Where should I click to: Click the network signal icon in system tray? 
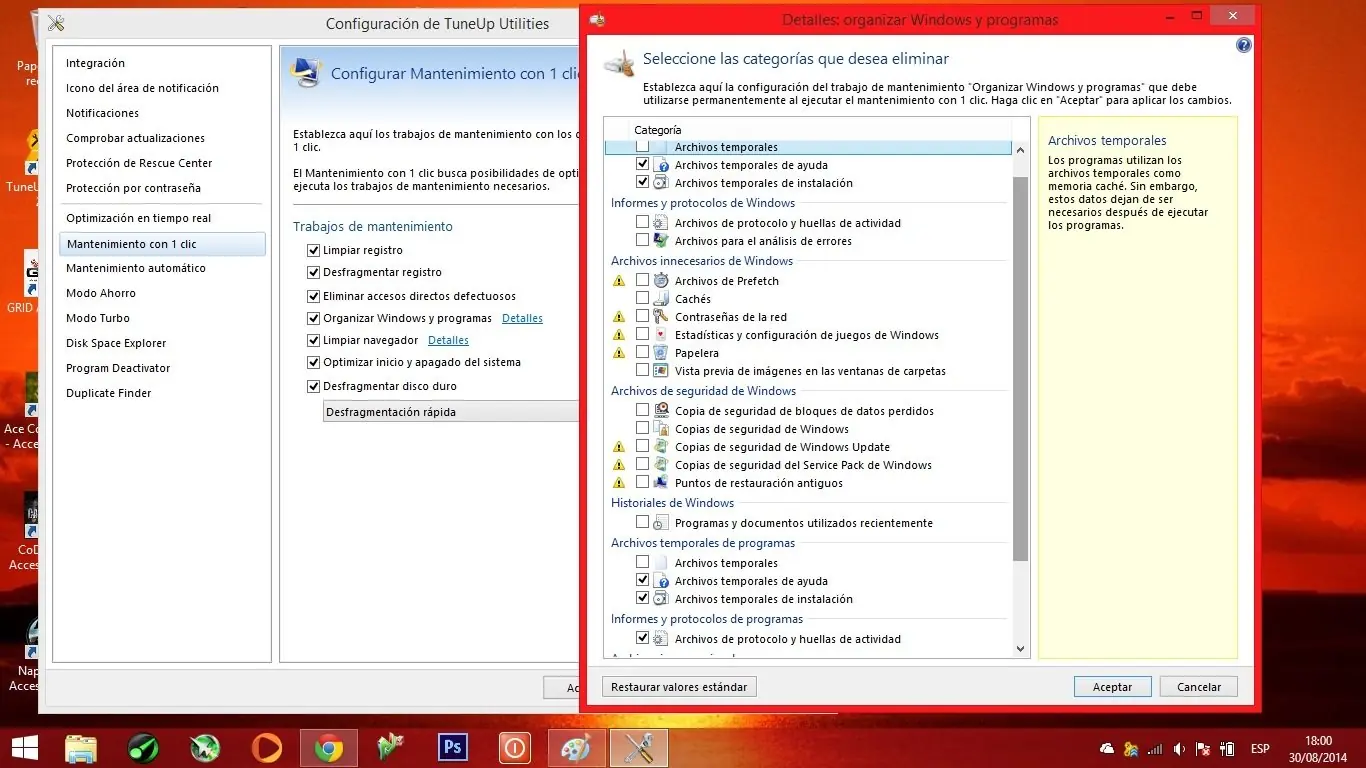point(1156,749)
